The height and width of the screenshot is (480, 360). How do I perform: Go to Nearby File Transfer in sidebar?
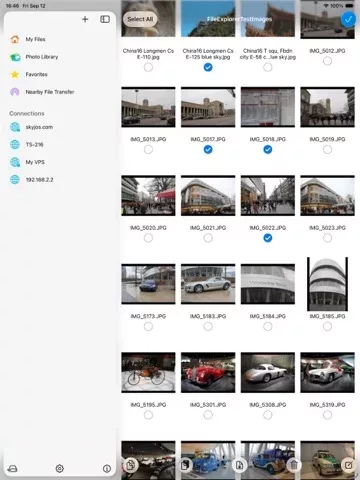(50, 92)
